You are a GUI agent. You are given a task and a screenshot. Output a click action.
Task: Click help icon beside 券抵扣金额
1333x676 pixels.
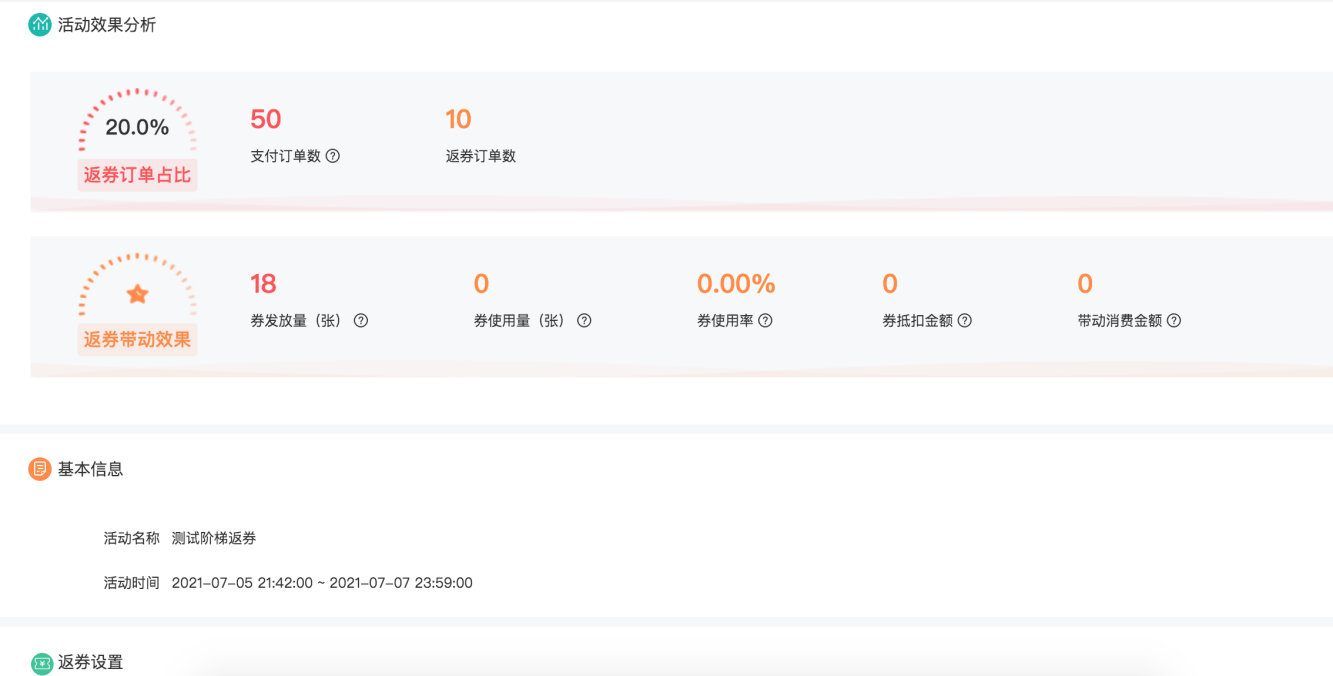[965, 321]
